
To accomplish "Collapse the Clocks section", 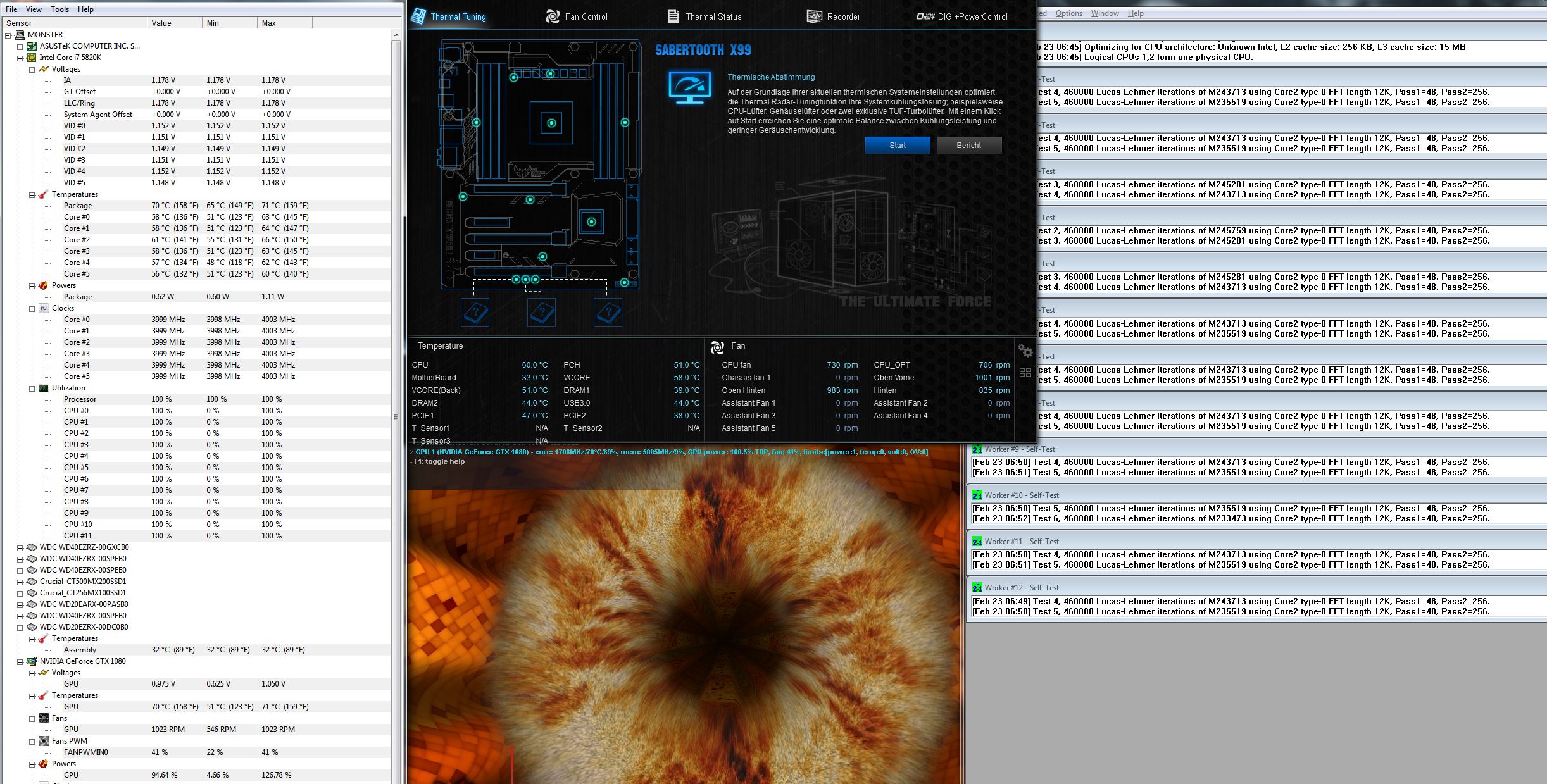I will click(32, 308).
